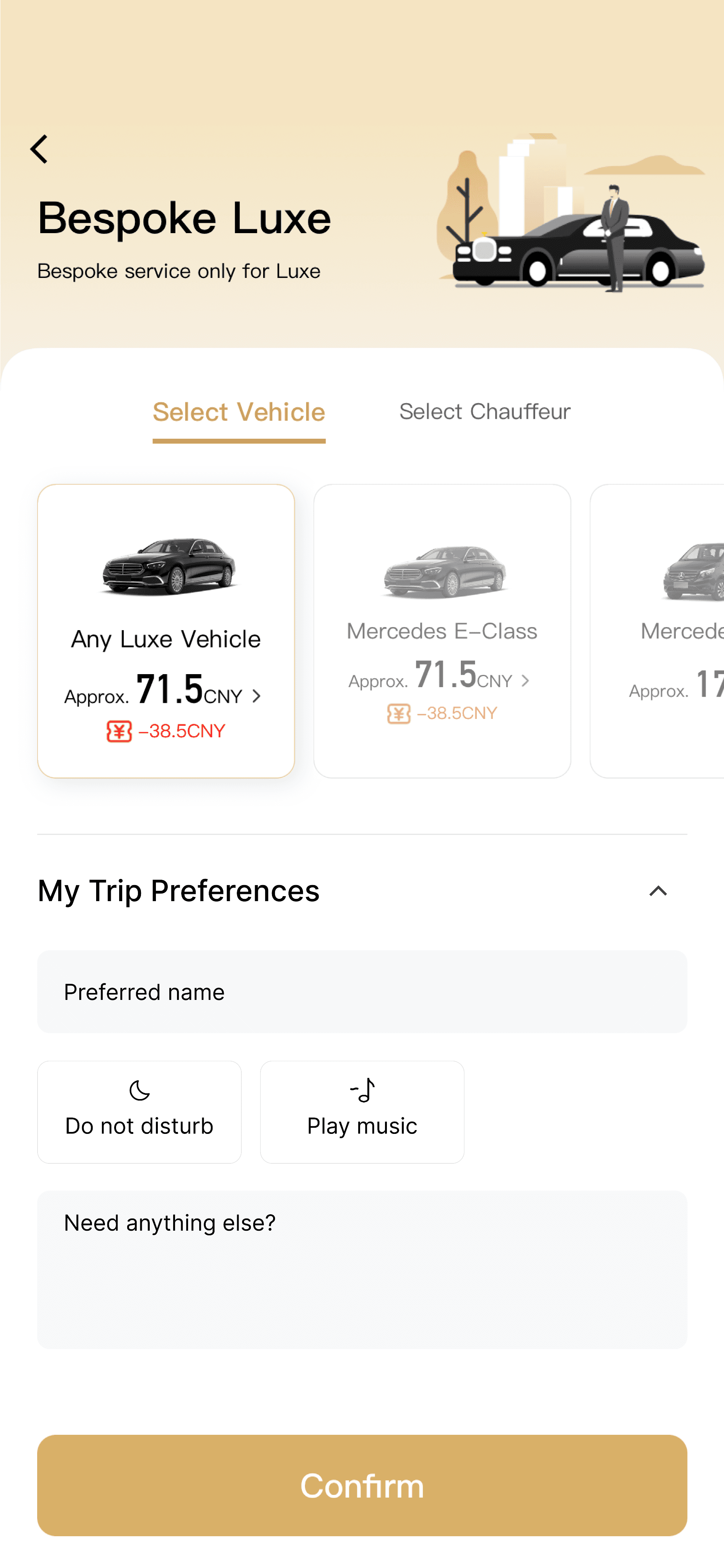Viewport: 724px width, 1568px height.
Task: Go back using the back arrow
Action: pos(39,149)
